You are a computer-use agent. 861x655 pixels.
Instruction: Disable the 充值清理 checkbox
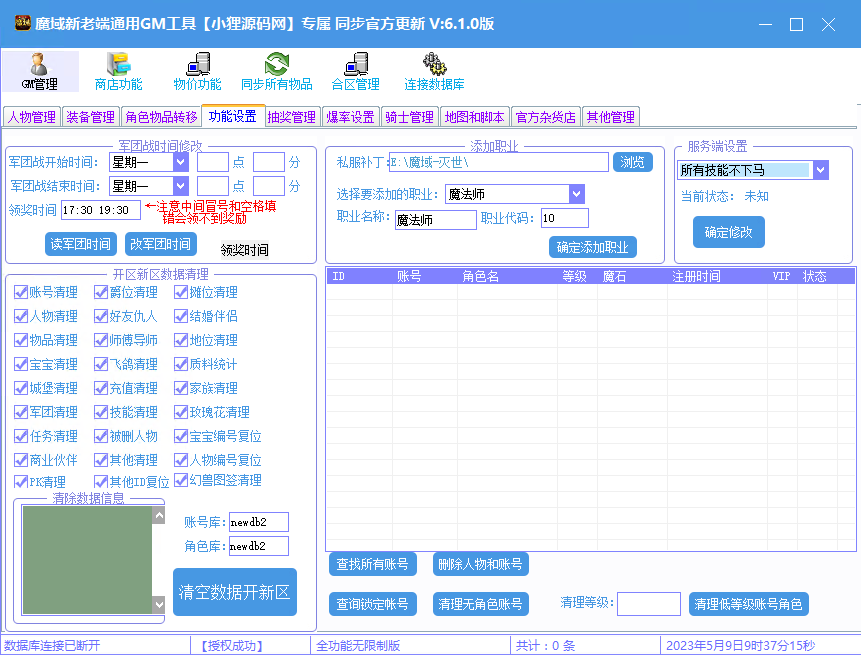point(101,388)
